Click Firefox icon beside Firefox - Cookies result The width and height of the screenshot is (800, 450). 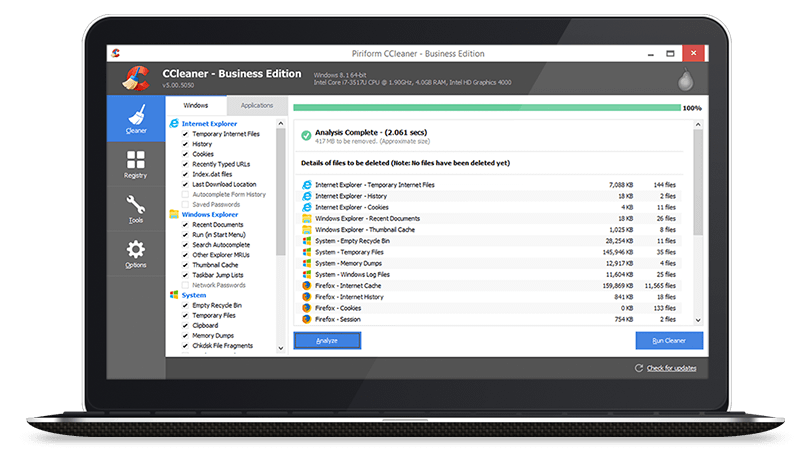pyautogui.click(x=307, y=308)
